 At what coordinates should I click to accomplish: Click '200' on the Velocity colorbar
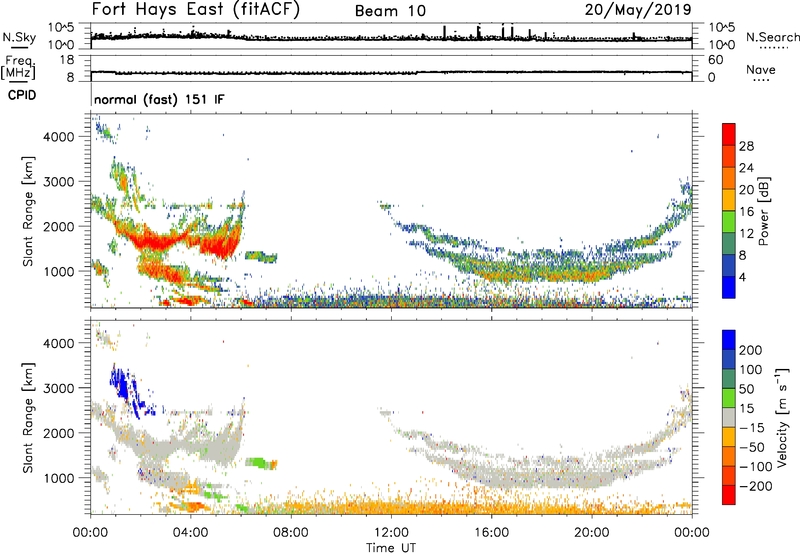pos(751,350)
